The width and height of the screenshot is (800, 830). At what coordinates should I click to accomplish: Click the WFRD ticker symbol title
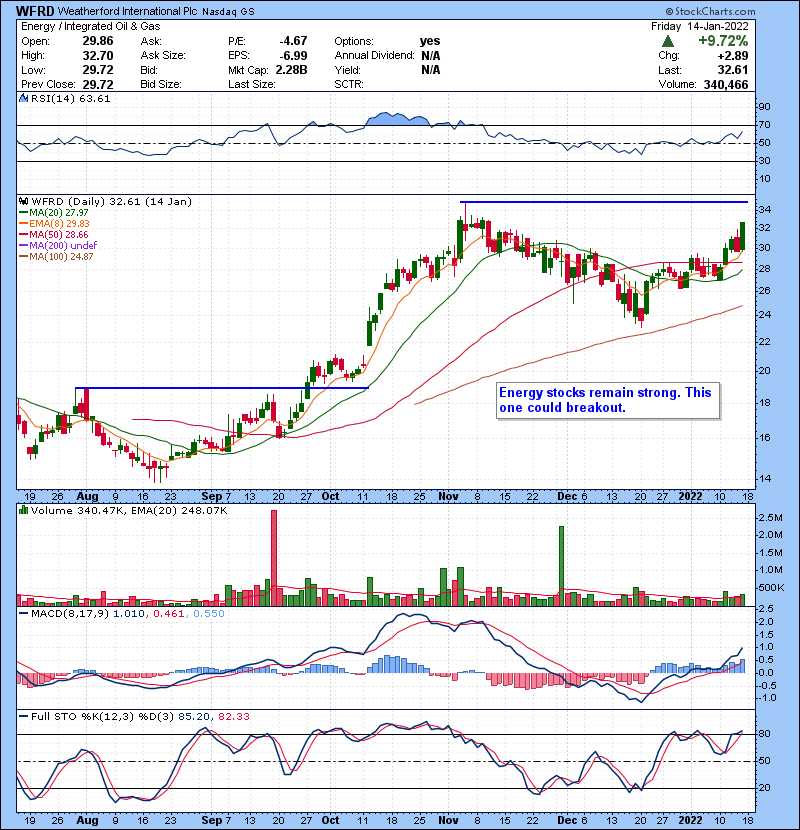35,11
